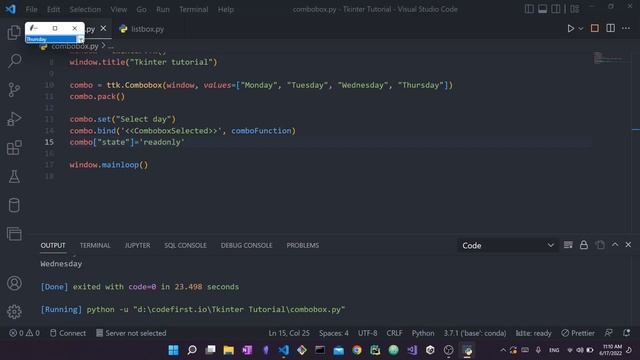Open the View menu
Screen dimensions: 640x360
click(118, 9)
